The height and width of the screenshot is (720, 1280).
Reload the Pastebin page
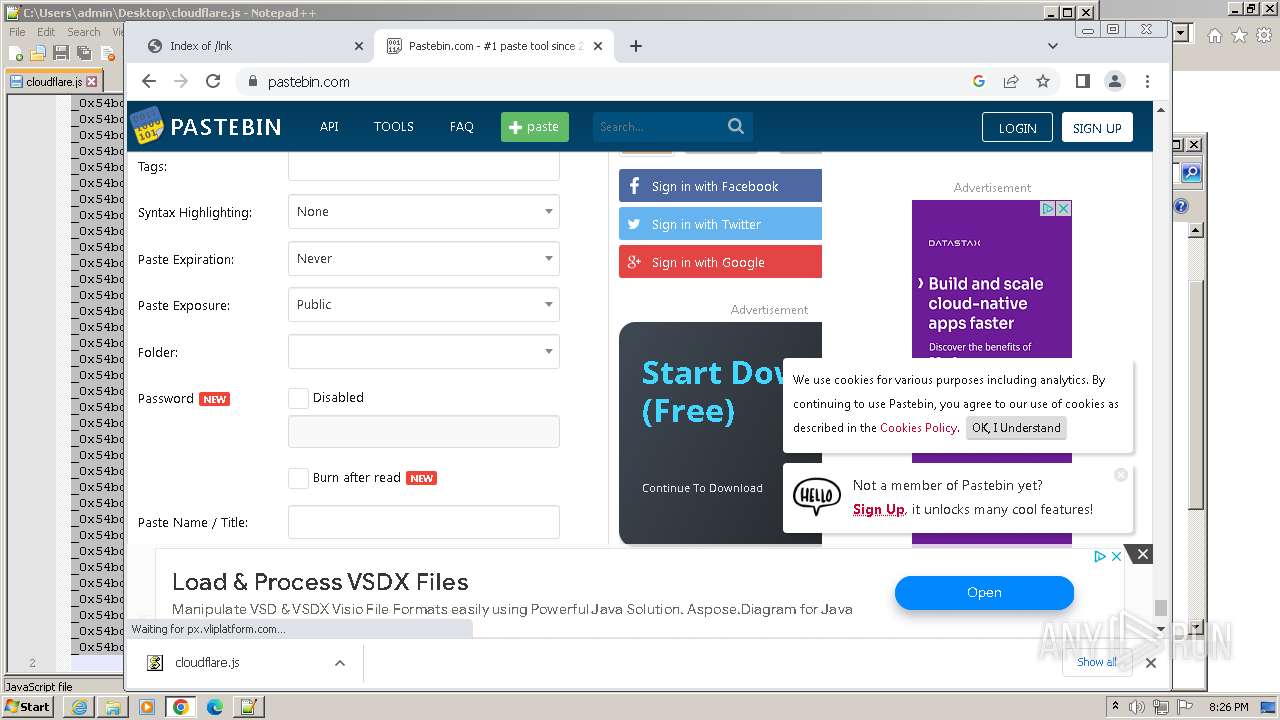pos(213,82)
